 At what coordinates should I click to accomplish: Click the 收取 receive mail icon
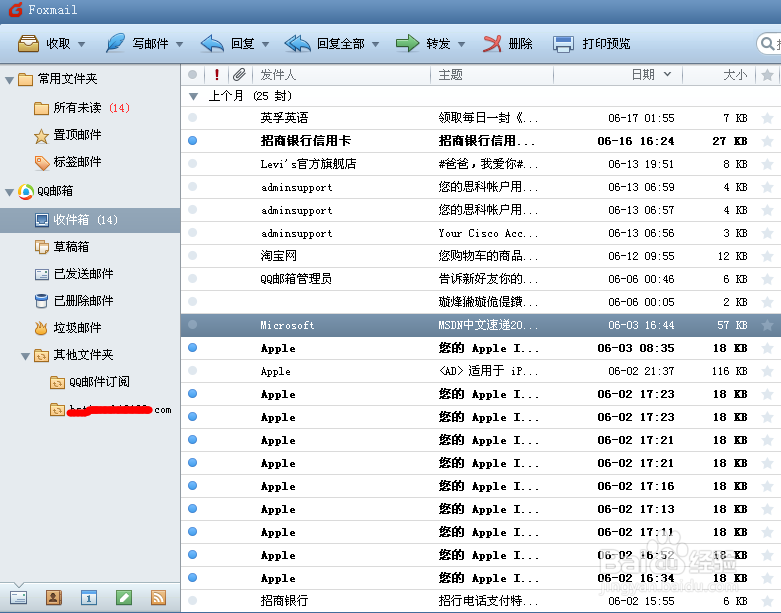[28, 44]
